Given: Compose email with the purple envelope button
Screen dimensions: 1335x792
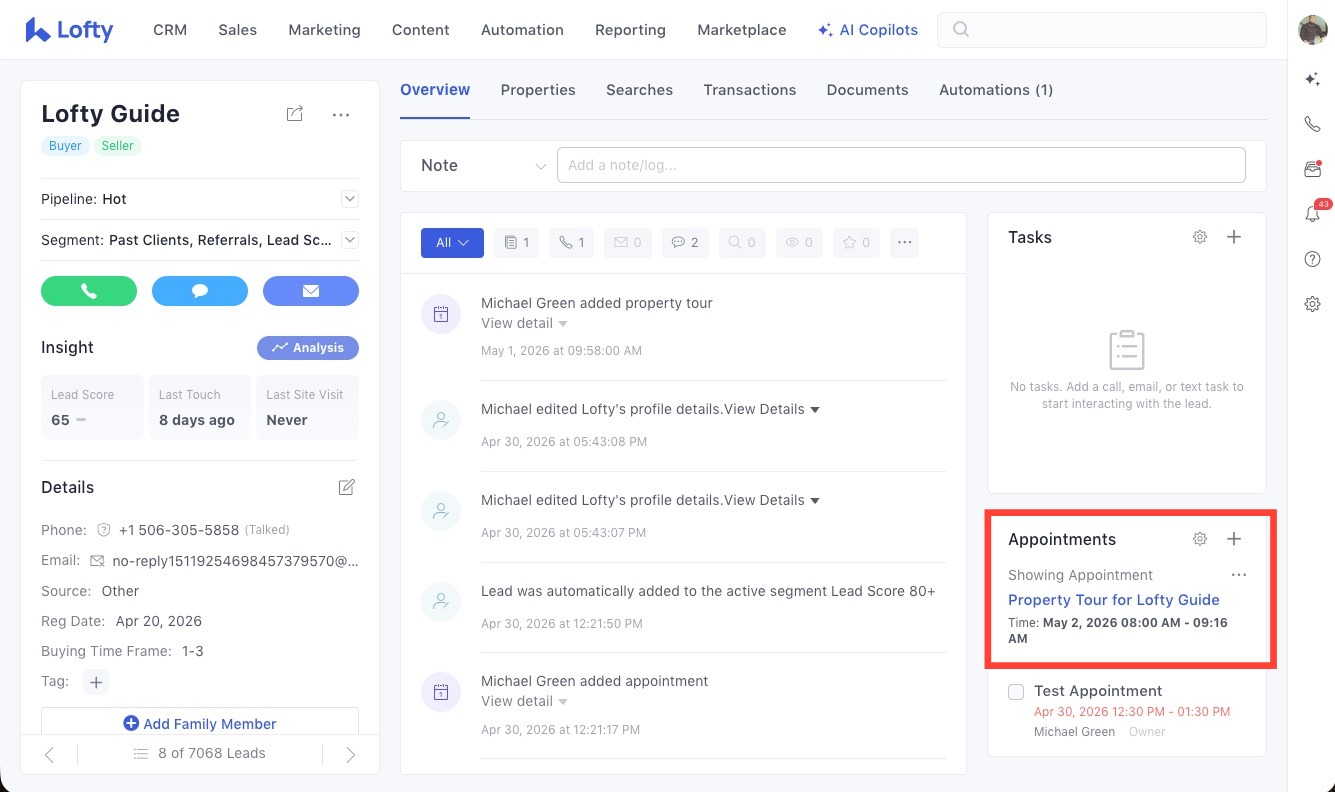Looking at the screenshot, I should click(311, 291).
